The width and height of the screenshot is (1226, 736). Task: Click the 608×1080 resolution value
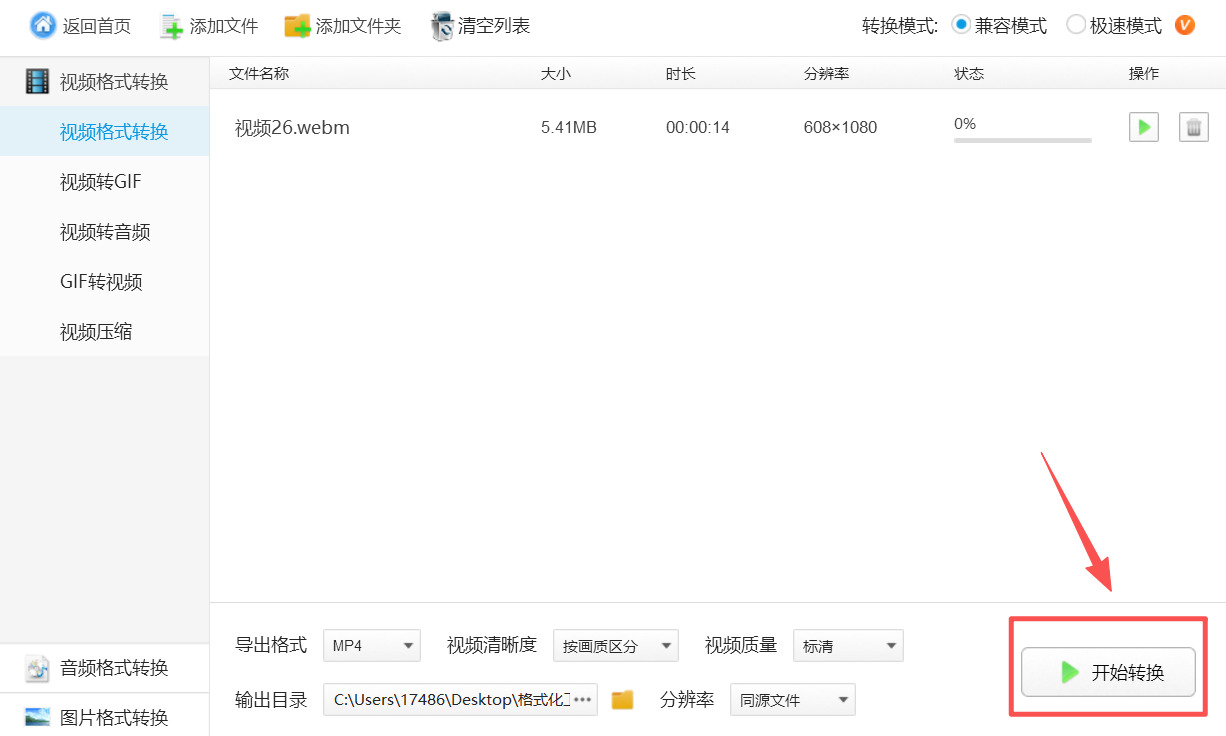pyautogui.click(x=840, y=127)
